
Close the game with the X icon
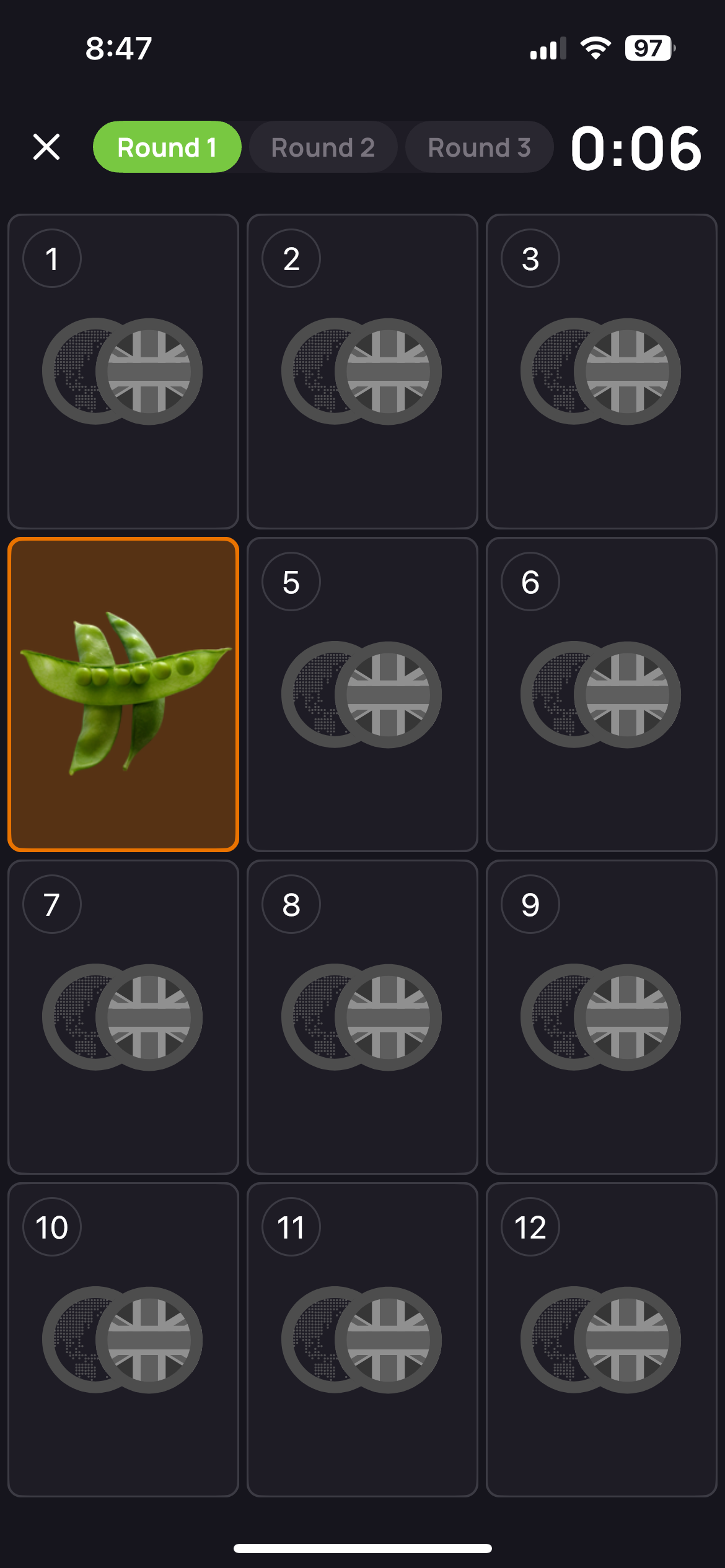(x=46, y=147)
